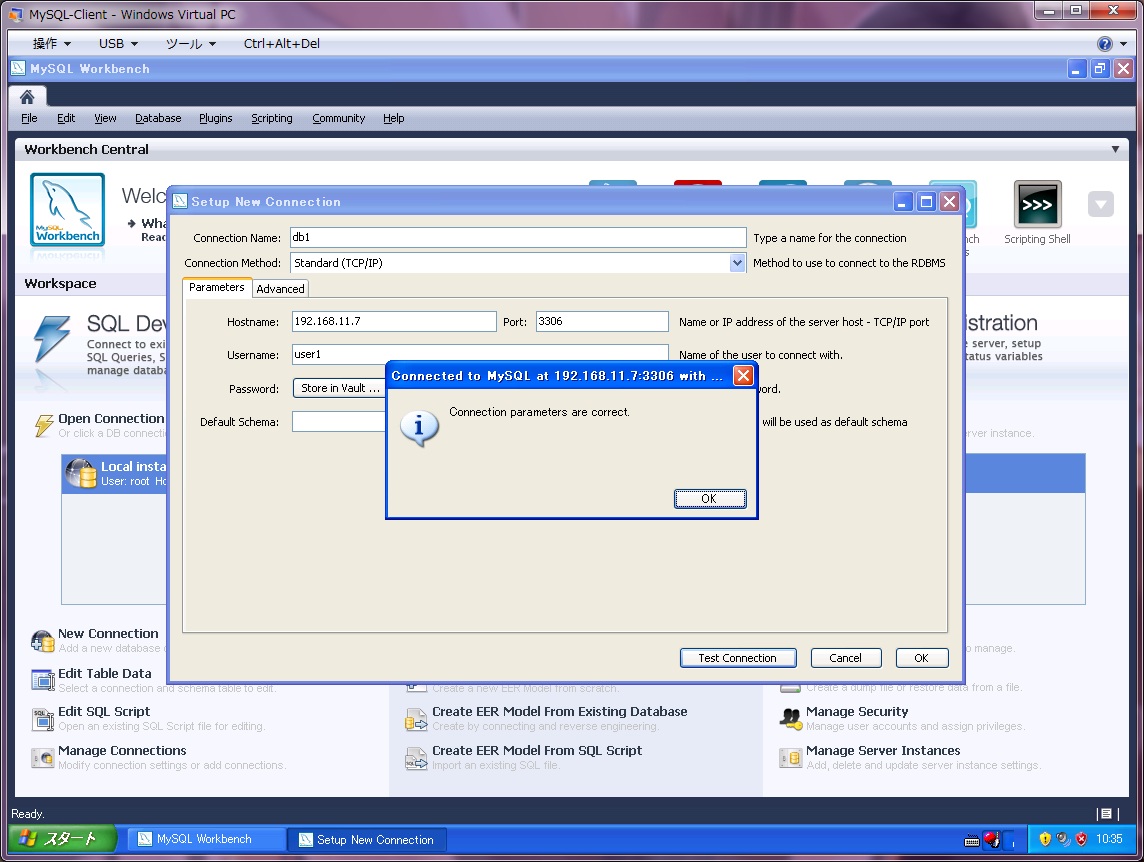Click the info icon in the connection message
Screen dimensions: 1144x862
420,428
